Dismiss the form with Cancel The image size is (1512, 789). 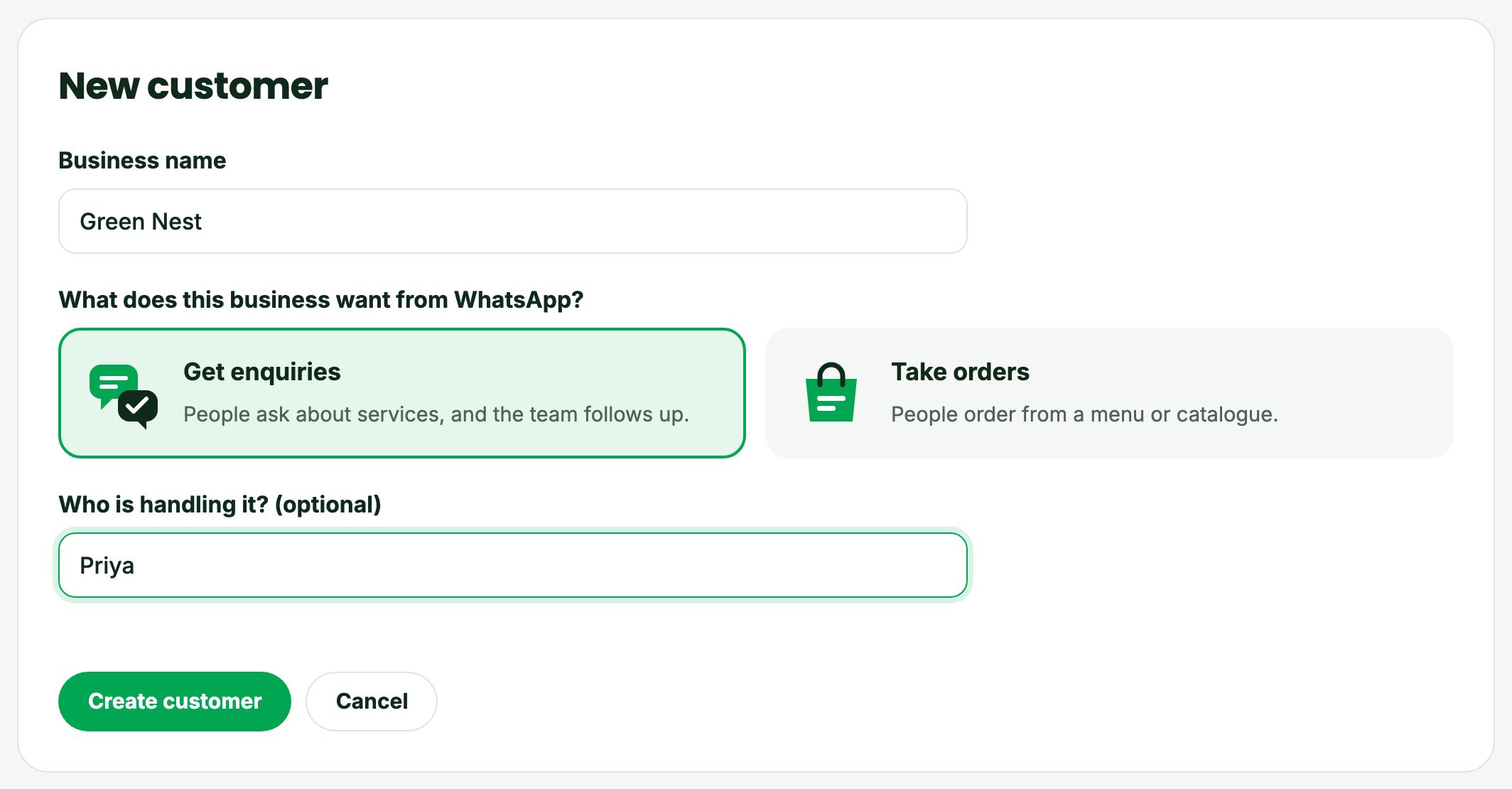pos(372,702)
